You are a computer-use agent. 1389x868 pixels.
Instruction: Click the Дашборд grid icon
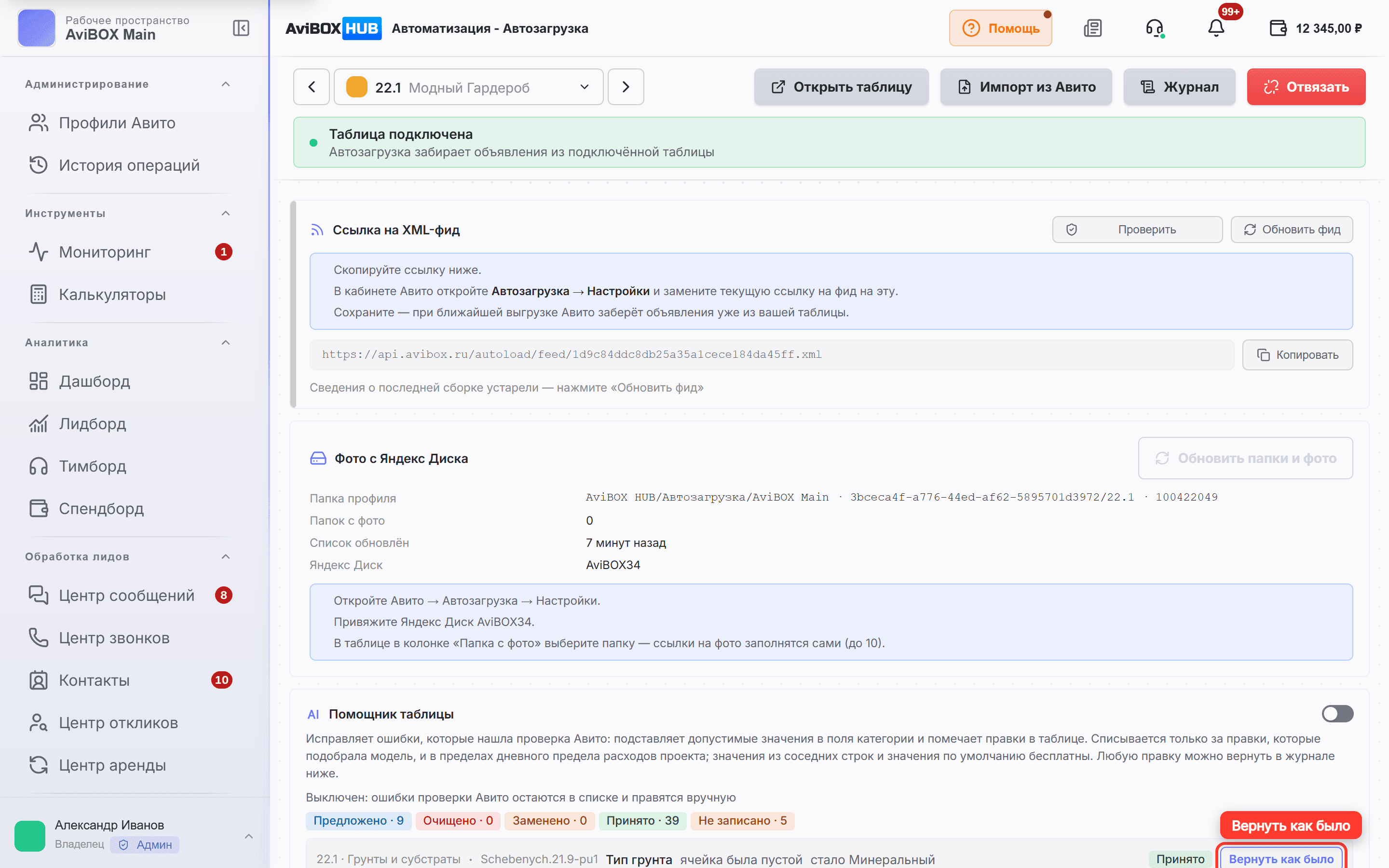click(x=39, y=381)
